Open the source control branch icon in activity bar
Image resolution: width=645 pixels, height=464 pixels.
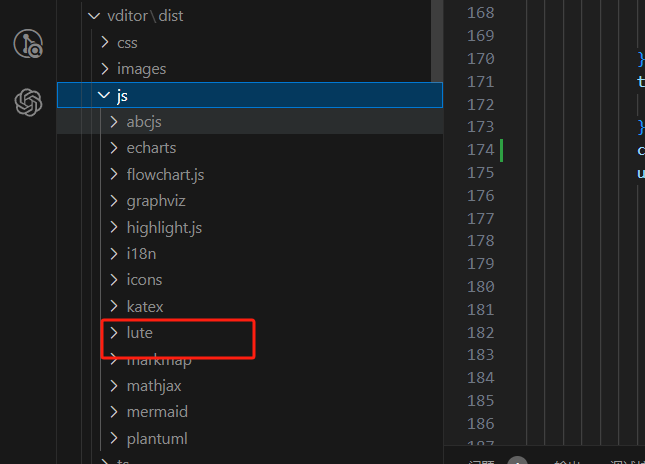tap(28, 44)
